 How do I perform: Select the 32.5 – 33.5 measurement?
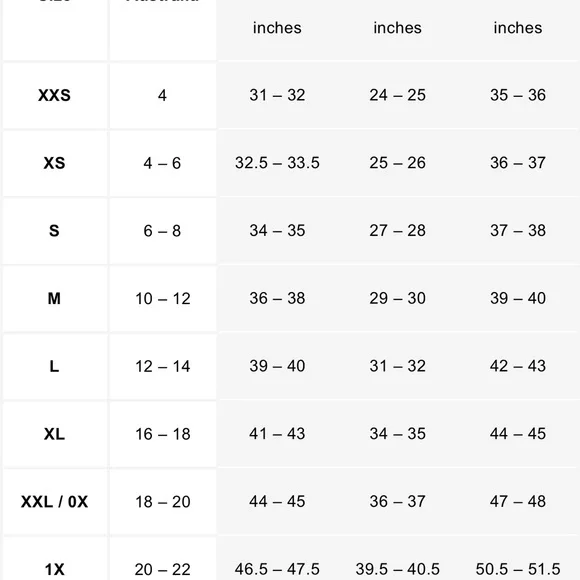pos(277,163)
